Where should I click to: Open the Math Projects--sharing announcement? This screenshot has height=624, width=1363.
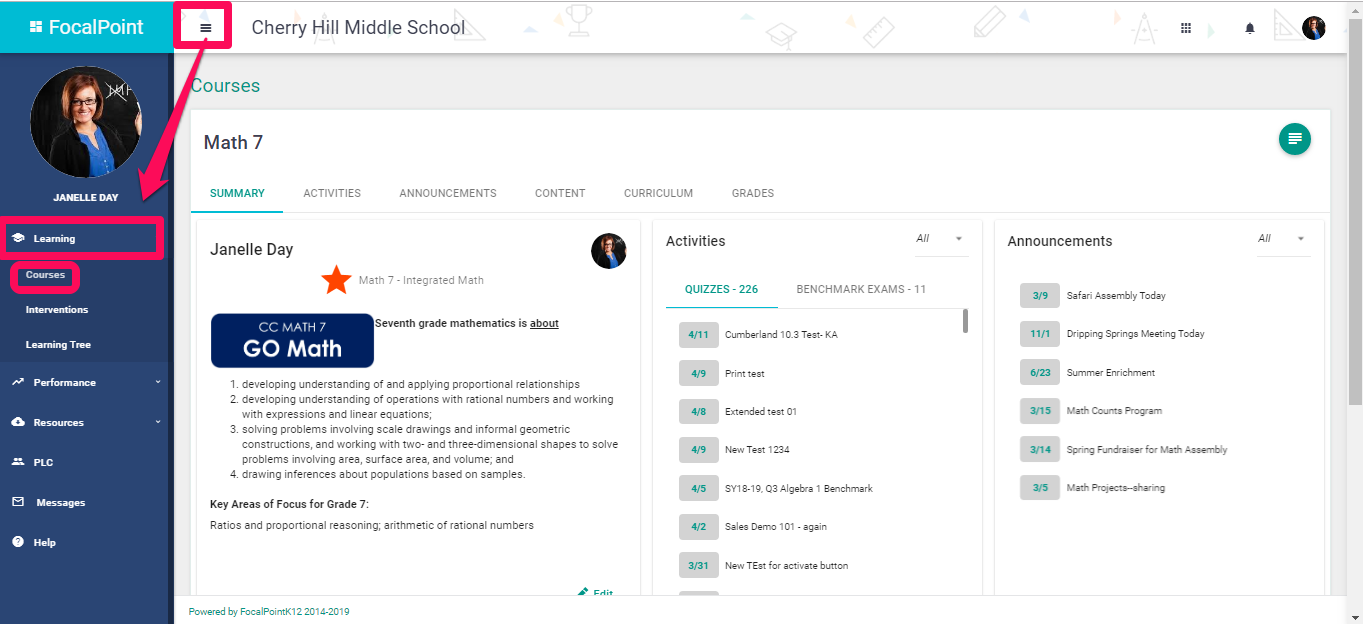(x=1116, y=488)
